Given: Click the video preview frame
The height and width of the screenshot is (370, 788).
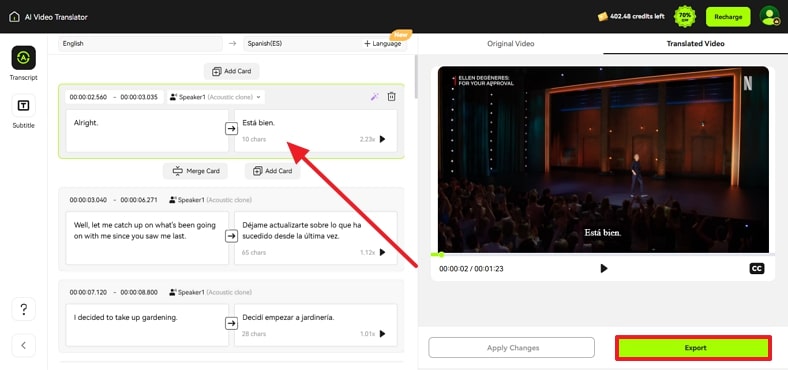Looking at the screenshot, I should click(x=603, y=159).
